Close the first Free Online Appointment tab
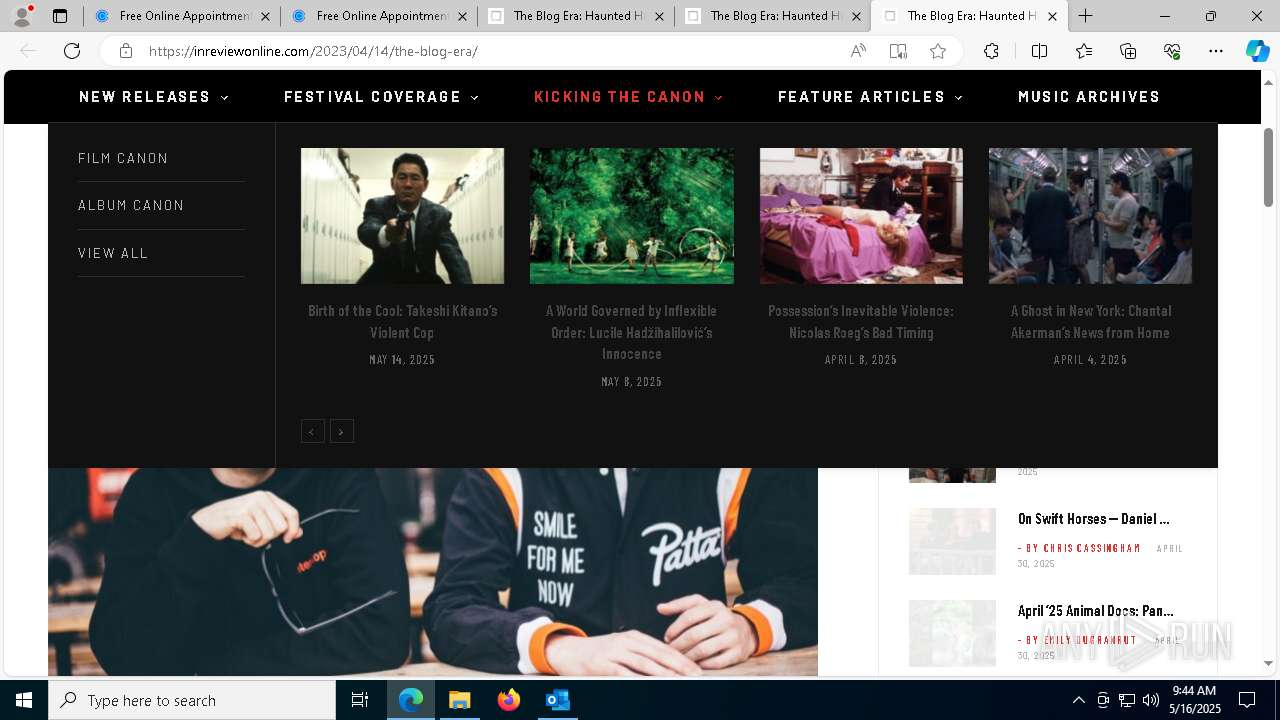1280x720 pixels. (265, 16)
